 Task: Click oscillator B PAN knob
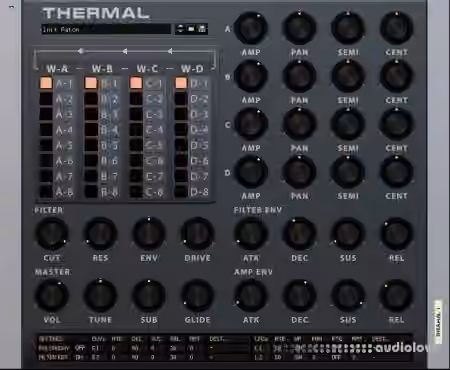pyautogui.click(x=299, y=76)
